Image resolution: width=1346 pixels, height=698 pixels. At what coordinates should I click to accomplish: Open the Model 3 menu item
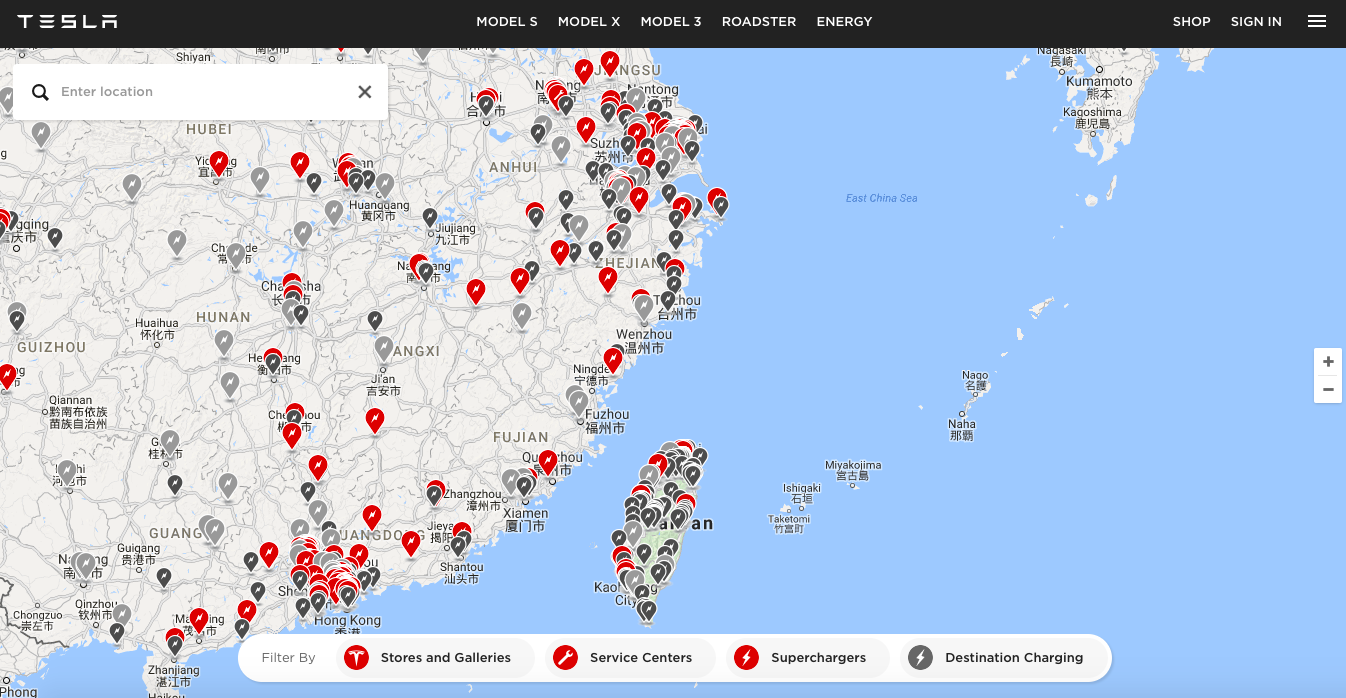pos(671,21)
